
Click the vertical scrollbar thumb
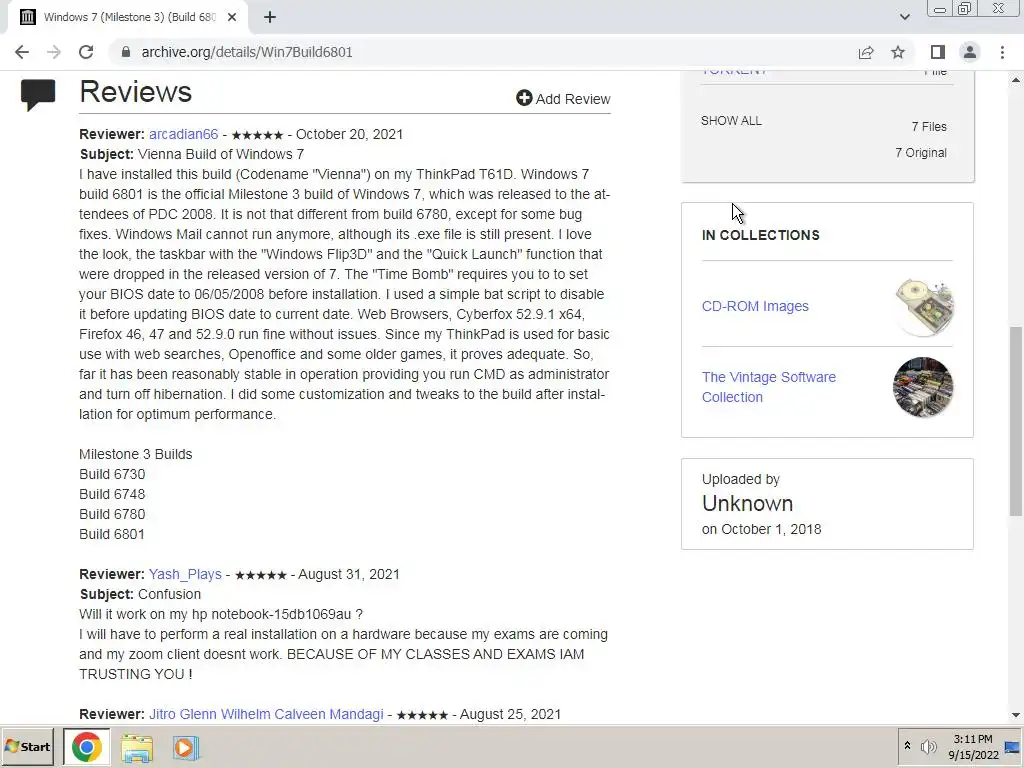click(1016, 421)
